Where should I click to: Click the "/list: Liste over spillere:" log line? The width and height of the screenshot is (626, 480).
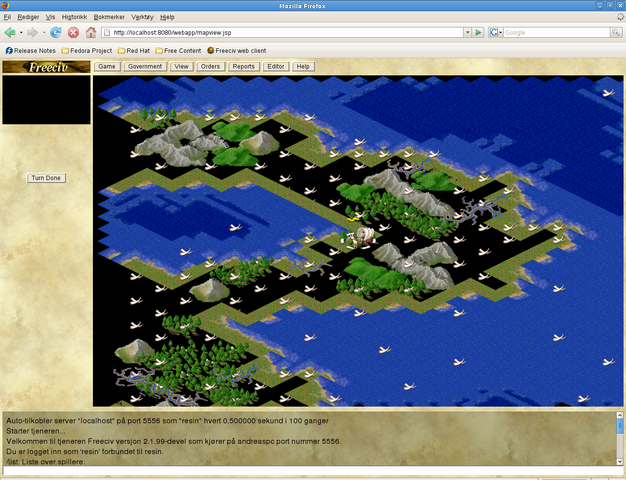coord(46,462)
